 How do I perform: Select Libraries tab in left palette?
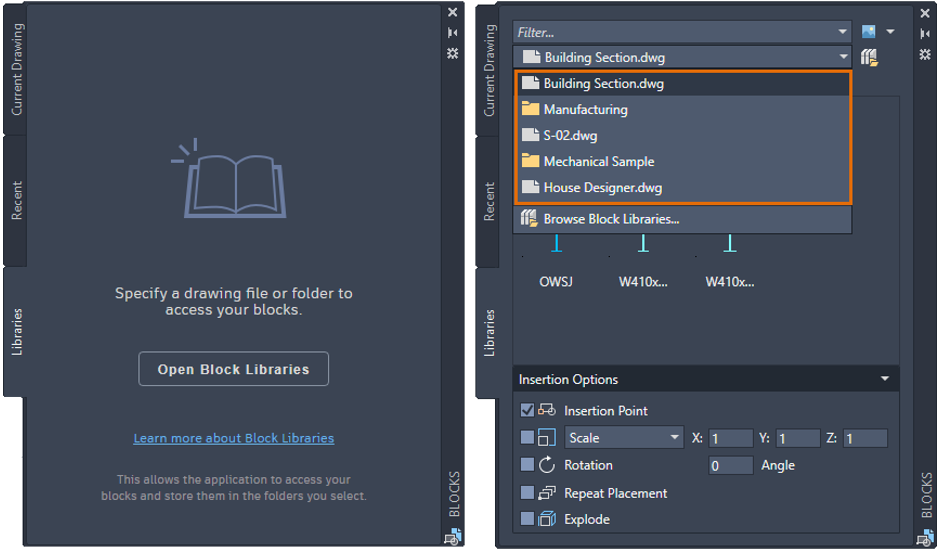point(16,331)
